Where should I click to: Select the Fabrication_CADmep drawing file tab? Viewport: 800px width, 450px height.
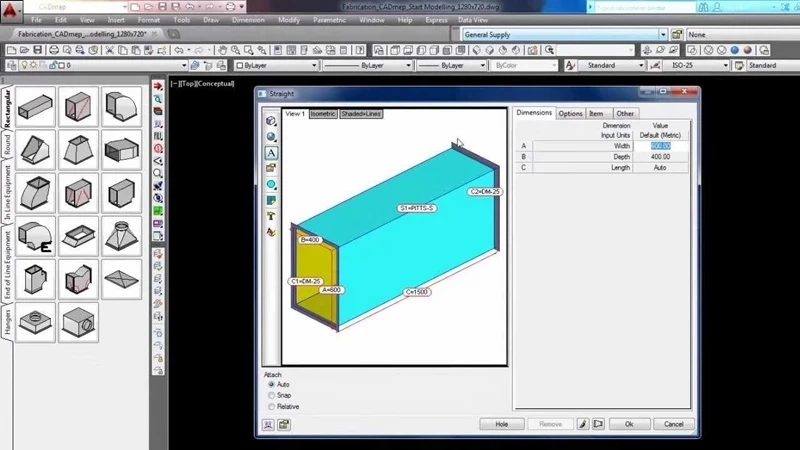click(82, 34)
